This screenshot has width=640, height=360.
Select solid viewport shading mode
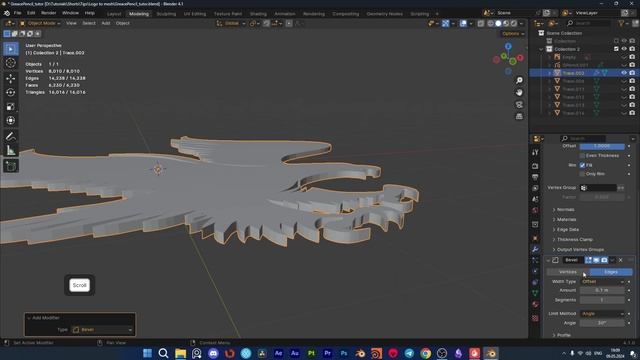(498, 23)
